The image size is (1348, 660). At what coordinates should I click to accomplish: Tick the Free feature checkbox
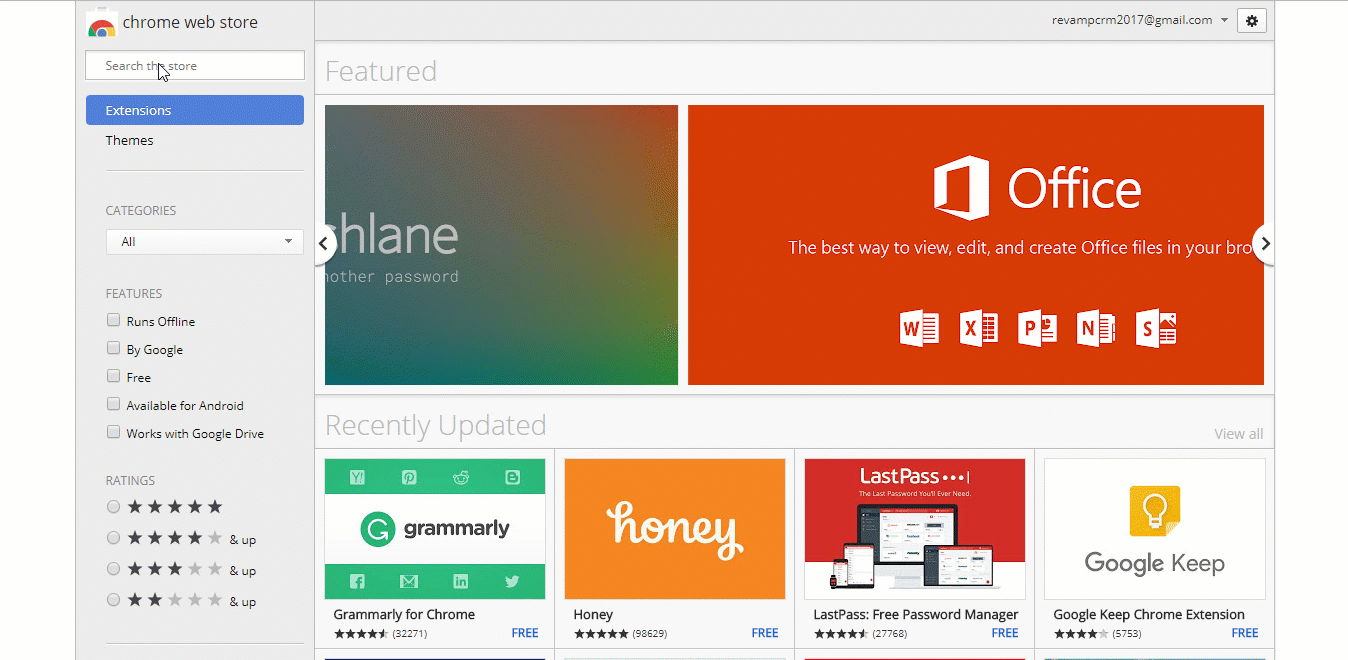click(113, 377)
